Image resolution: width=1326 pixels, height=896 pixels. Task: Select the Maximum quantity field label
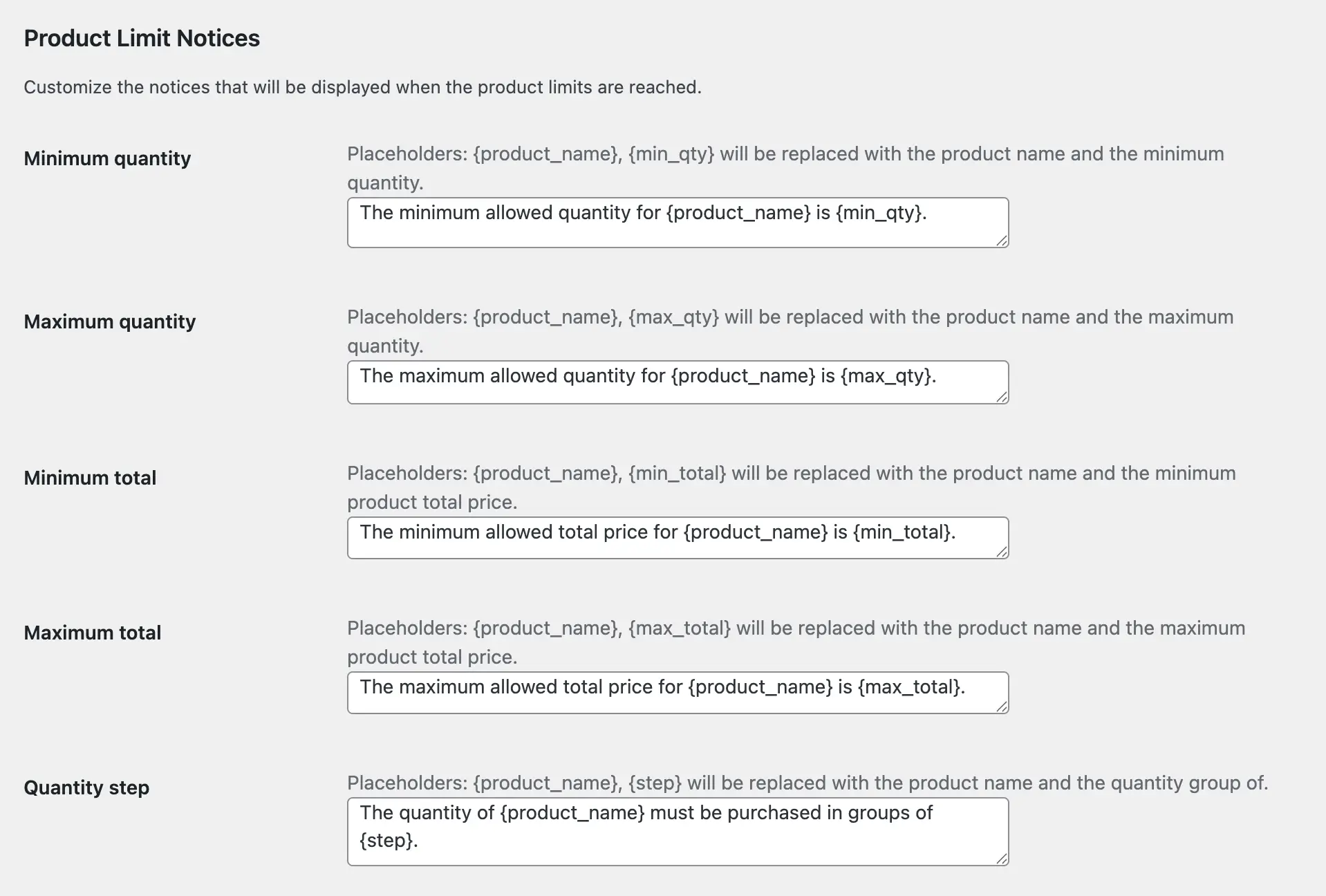click(x=109, y=321)
